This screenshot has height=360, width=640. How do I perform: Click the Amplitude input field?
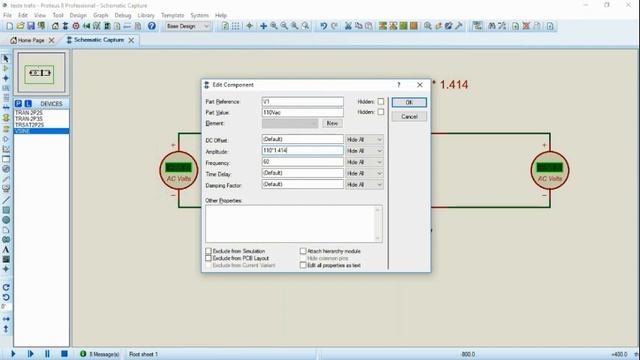click(302, 151)
